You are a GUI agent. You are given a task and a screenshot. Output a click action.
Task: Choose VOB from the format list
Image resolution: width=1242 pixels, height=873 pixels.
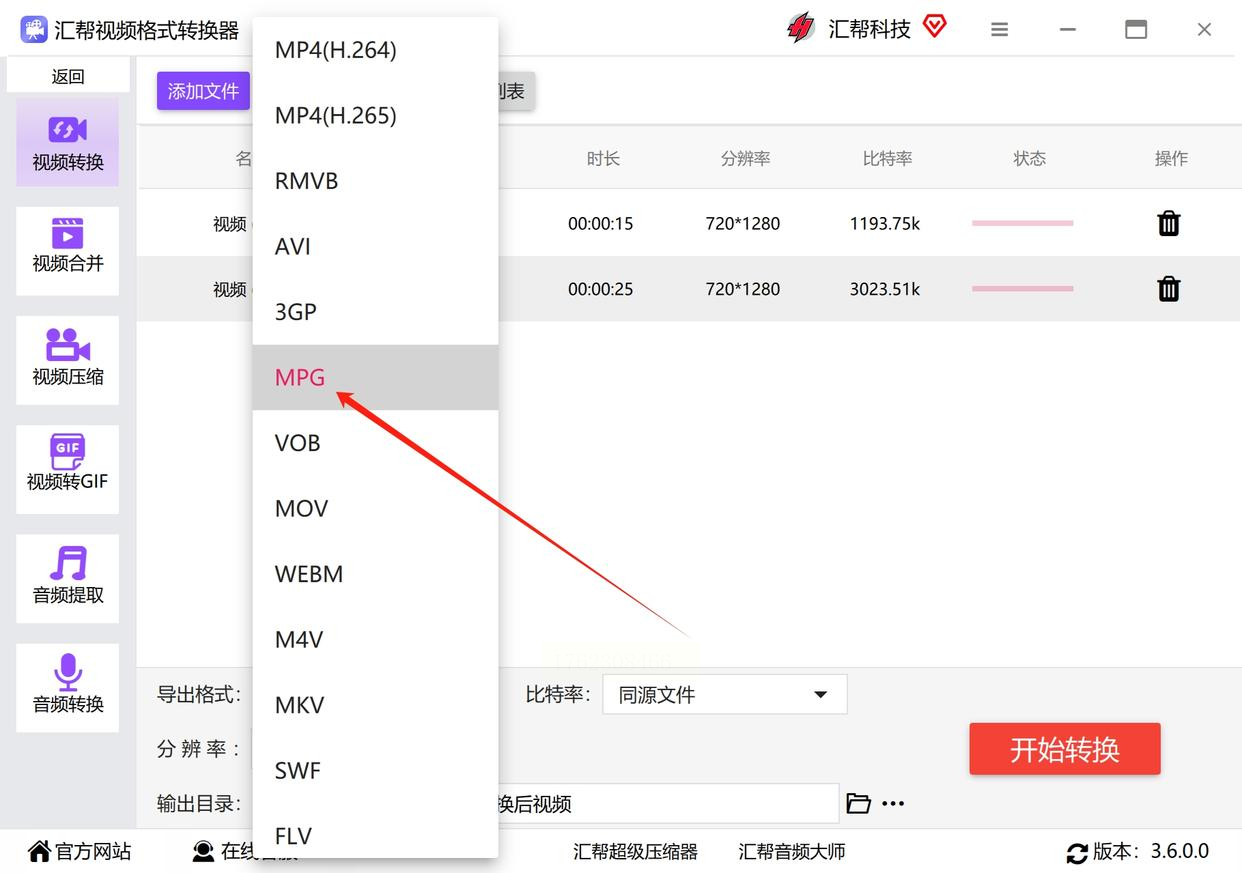[x=375, y=443]
